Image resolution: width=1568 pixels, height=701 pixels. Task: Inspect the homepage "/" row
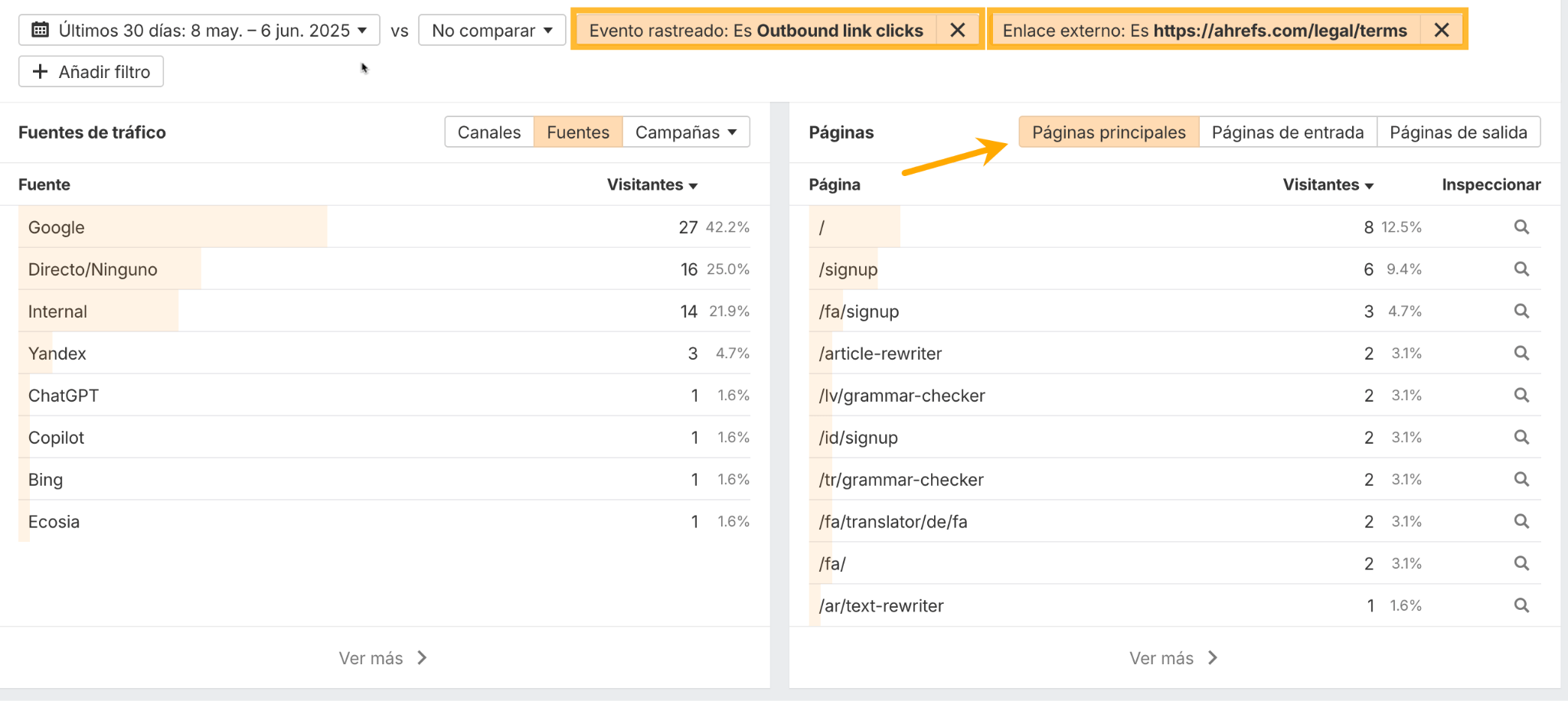pyautogui.click(x=1521, y=227)
